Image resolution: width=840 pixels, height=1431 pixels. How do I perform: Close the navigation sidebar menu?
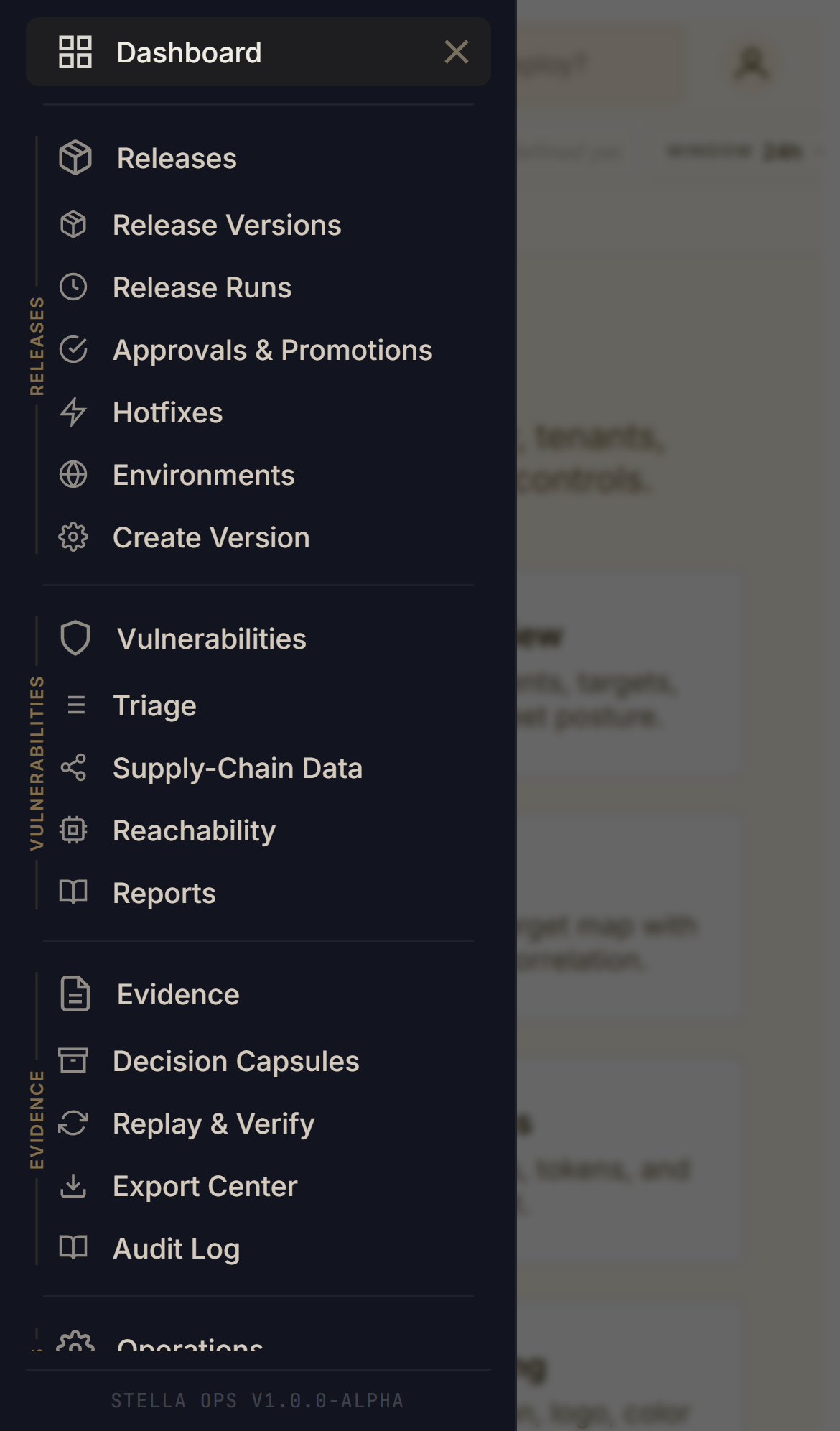point(457,52)
